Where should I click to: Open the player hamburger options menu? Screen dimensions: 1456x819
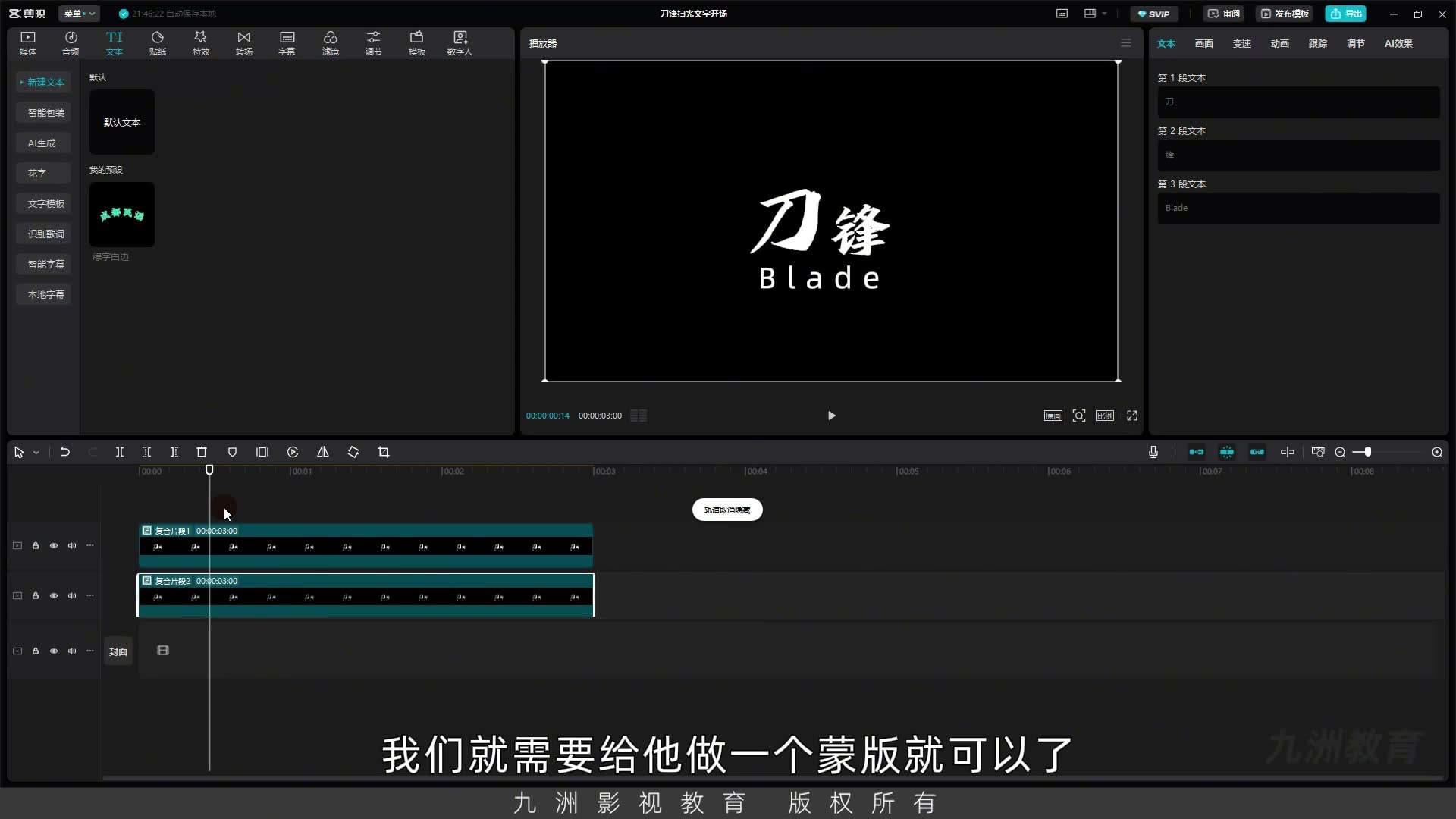coord(1126,43)
